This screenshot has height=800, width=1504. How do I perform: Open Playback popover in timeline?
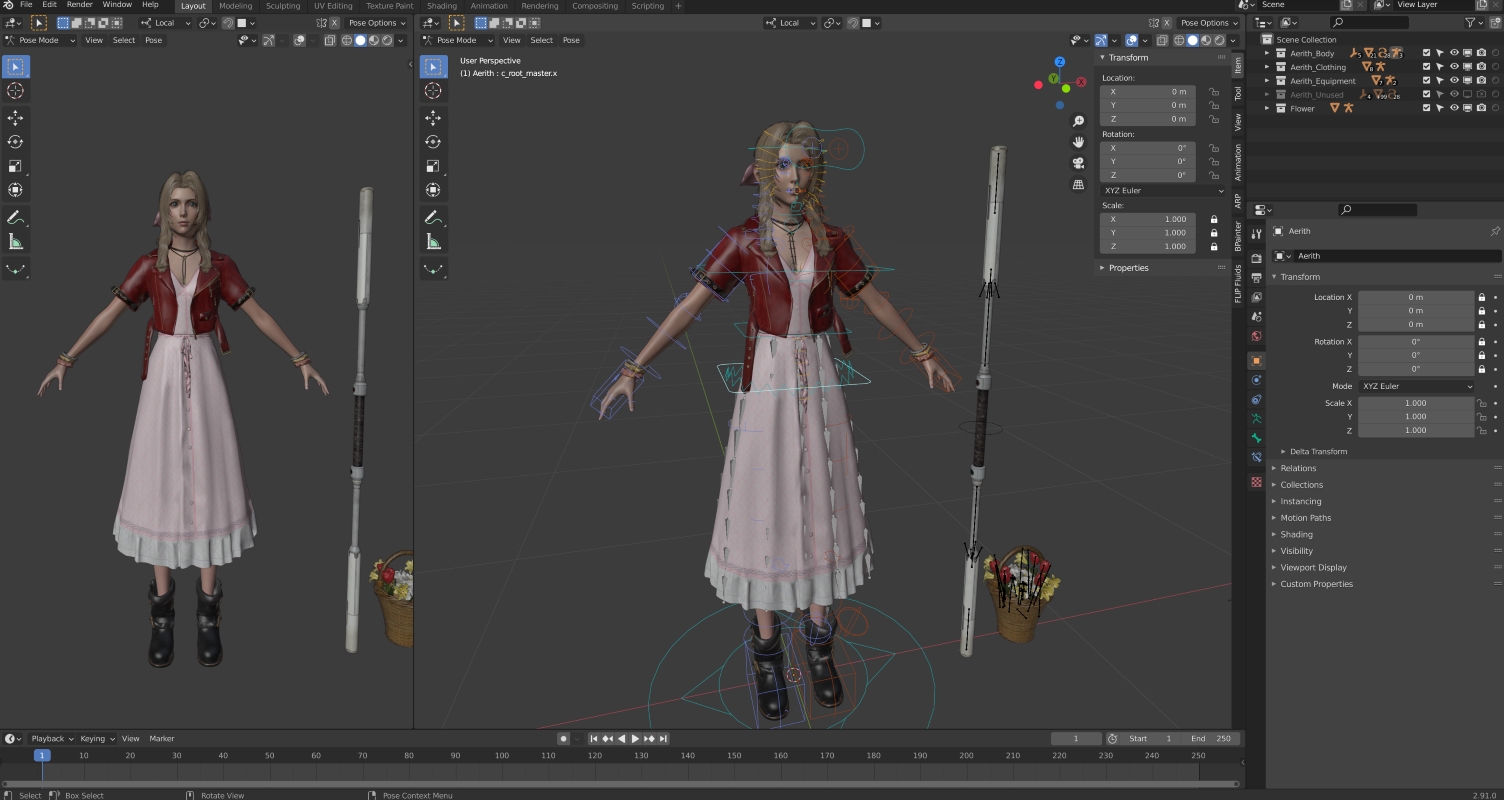[x=51, y=738]
